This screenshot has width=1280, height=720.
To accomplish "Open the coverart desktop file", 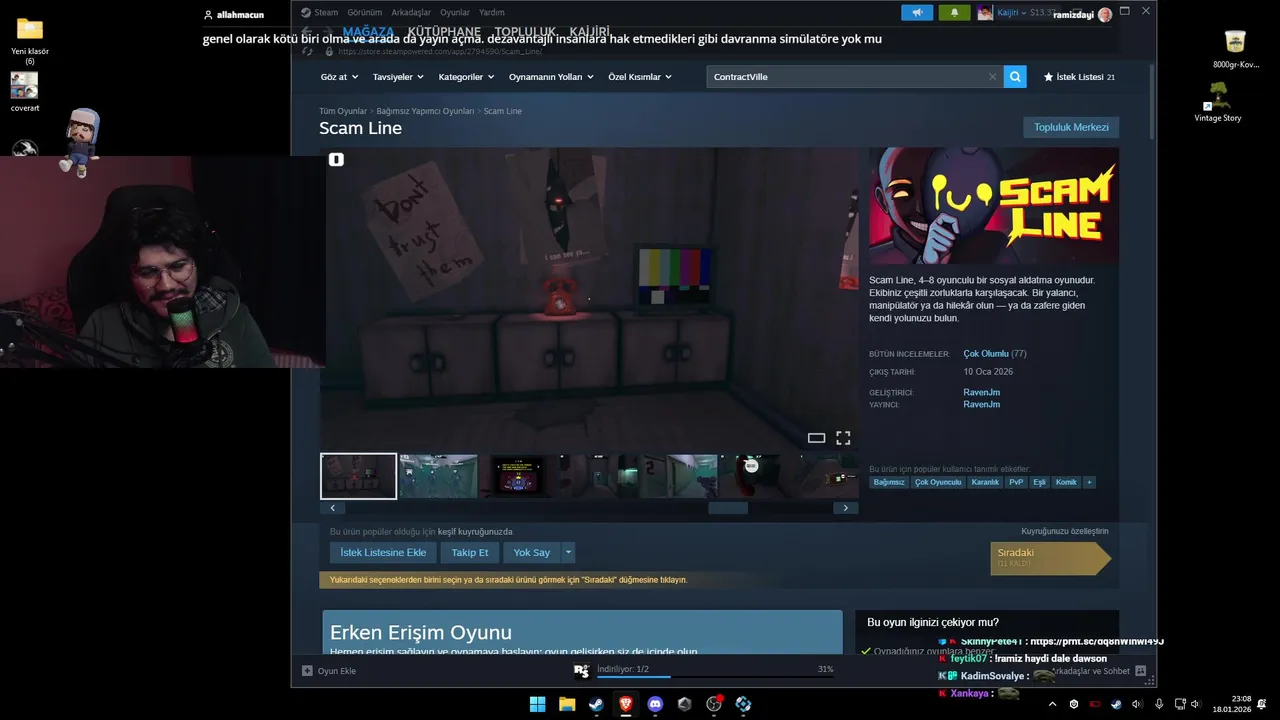I will pyautogui.click(x=25, y=92).
